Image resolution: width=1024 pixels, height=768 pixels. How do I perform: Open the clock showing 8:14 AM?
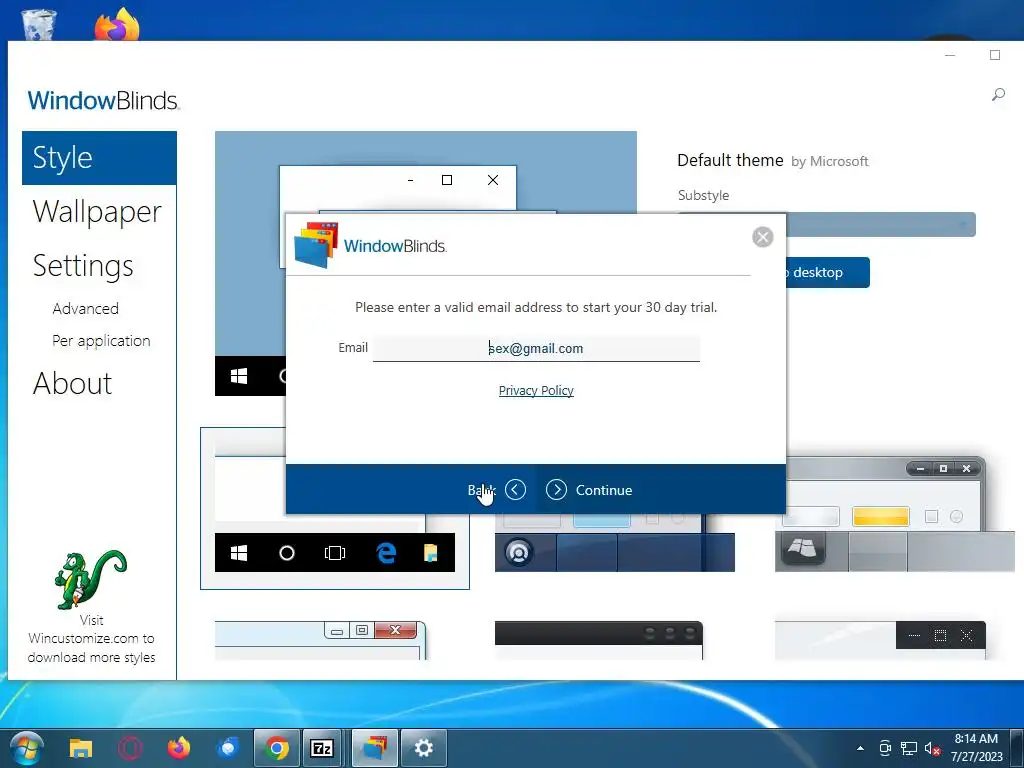[976, 748]
